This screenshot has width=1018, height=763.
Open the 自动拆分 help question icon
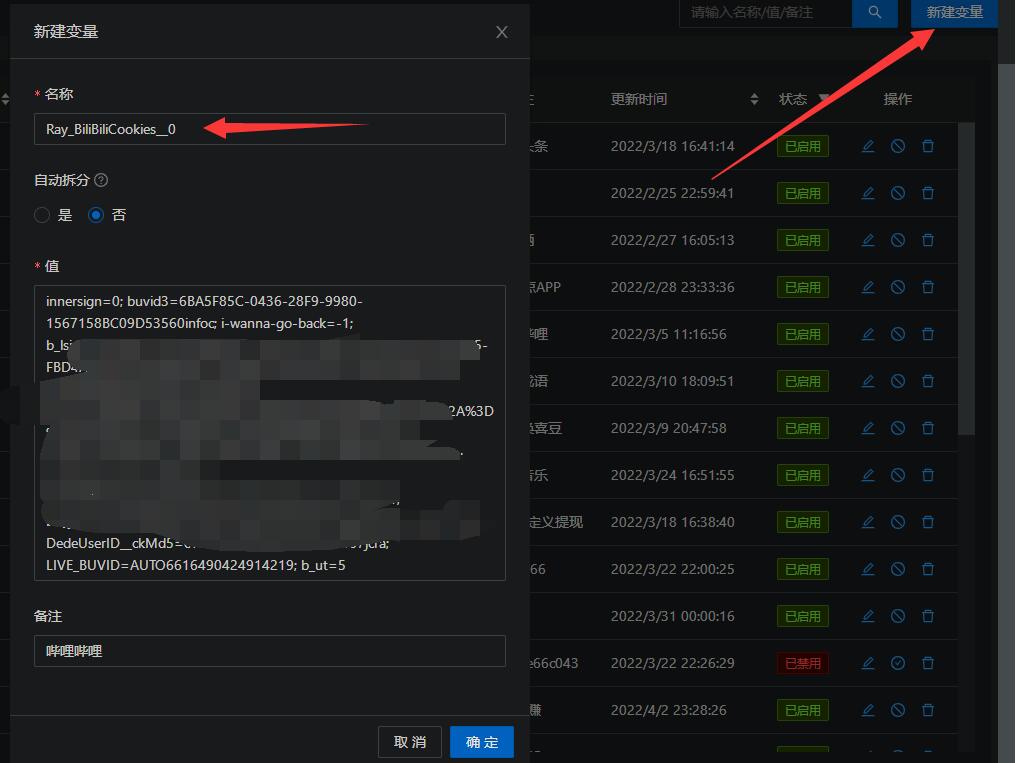pyautogui.click(x=101, y=180)
